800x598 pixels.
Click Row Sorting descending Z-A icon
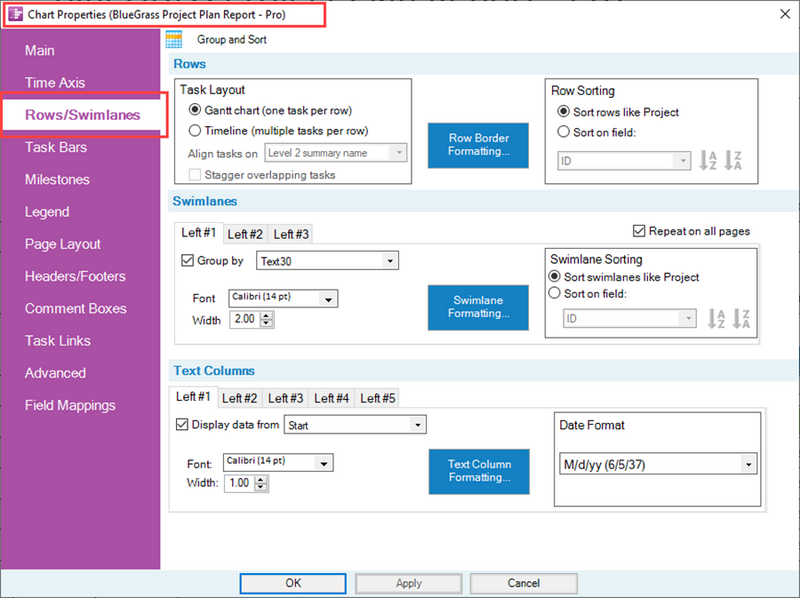[733, 161]
